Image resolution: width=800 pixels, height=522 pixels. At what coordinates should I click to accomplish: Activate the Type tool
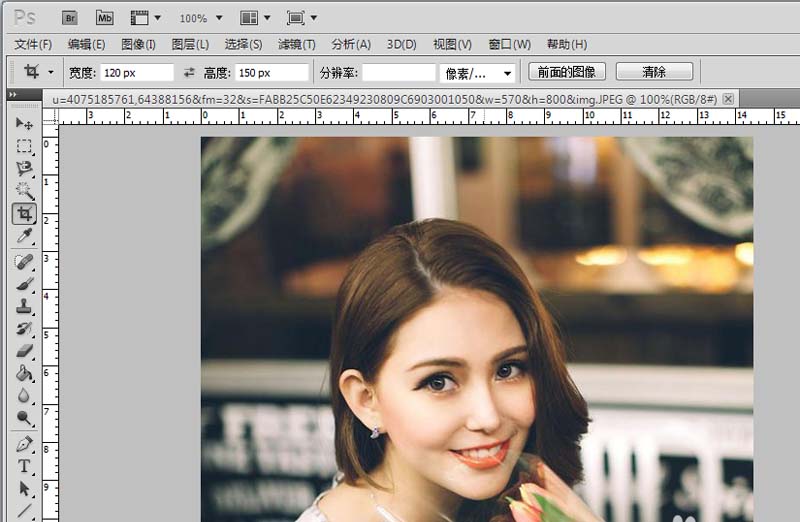tap(25, 467)
